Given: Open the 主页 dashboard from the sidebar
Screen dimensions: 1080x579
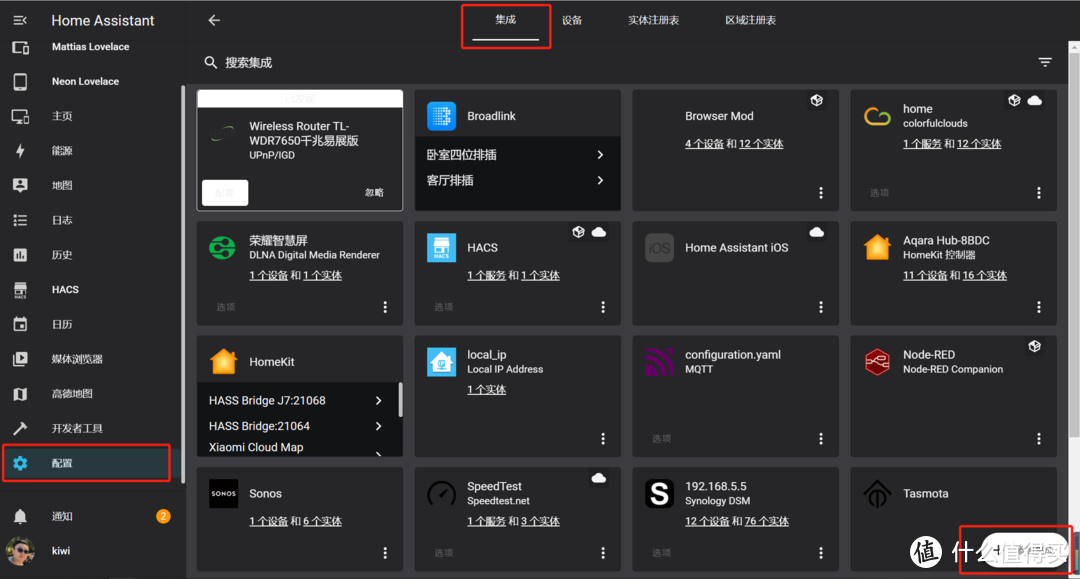Looking at the screenshot, I should (x=62, y=116).
